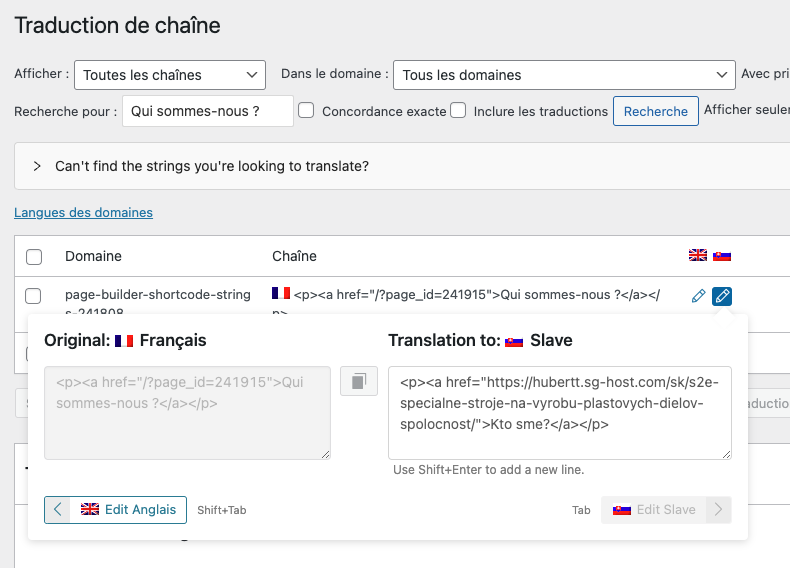790x568 pixels.
Task: Enable the Concordance exacte checkbox
Action: 306,110
